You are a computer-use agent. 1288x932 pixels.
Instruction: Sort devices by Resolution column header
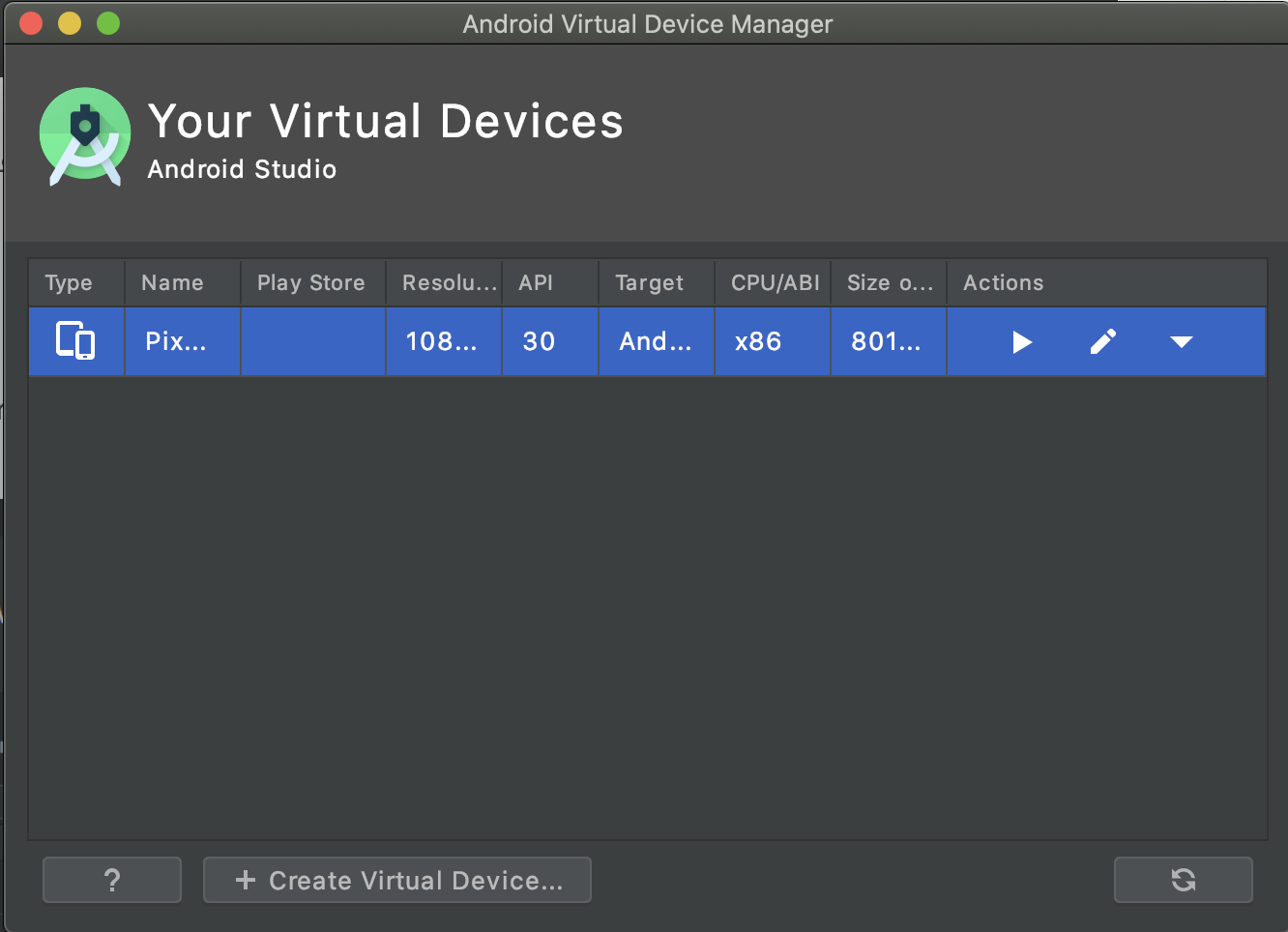pos(444,282)
